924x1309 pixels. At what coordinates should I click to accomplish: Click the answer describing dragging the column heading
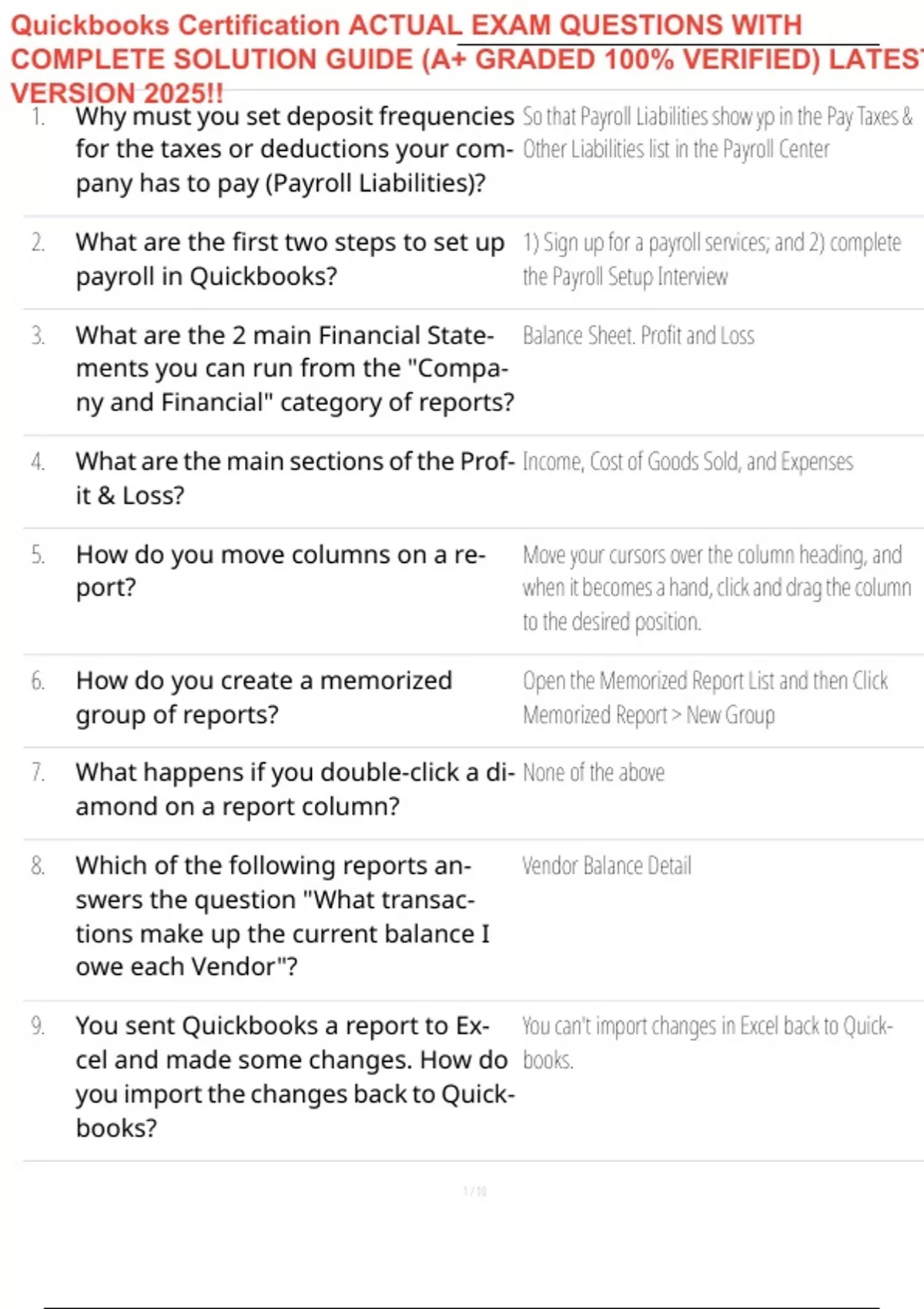[x=716, y=588]
